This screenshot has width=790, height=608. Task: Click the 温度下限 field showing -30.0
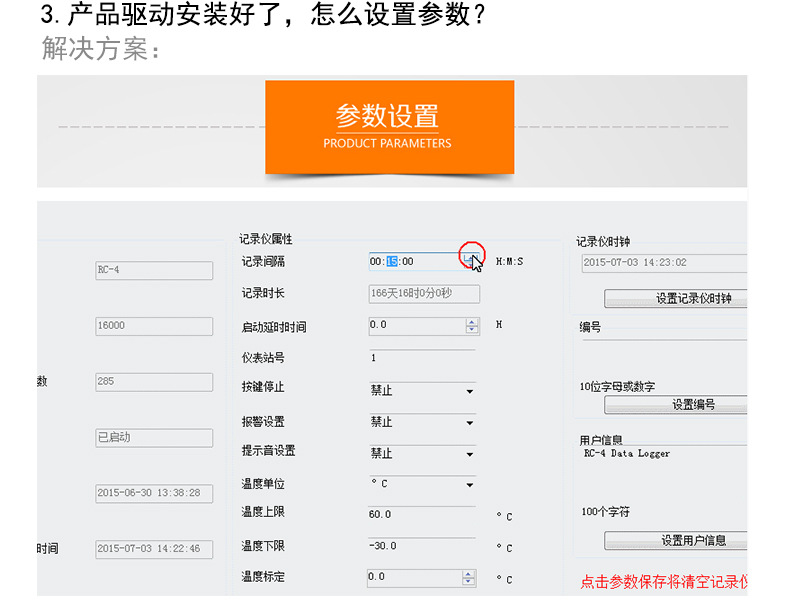tap(422, 546)
